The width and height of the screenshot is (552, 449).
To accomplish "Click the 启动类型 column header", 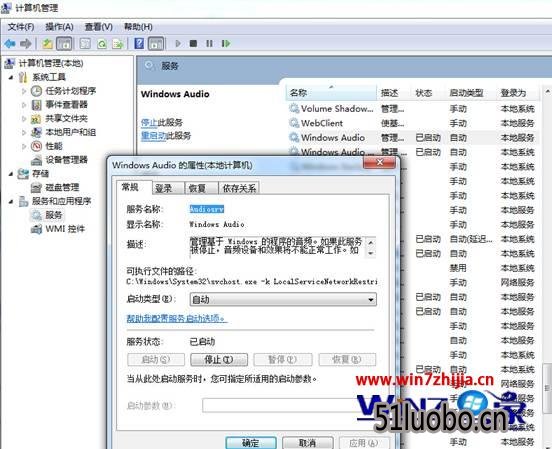I will 470,93.
